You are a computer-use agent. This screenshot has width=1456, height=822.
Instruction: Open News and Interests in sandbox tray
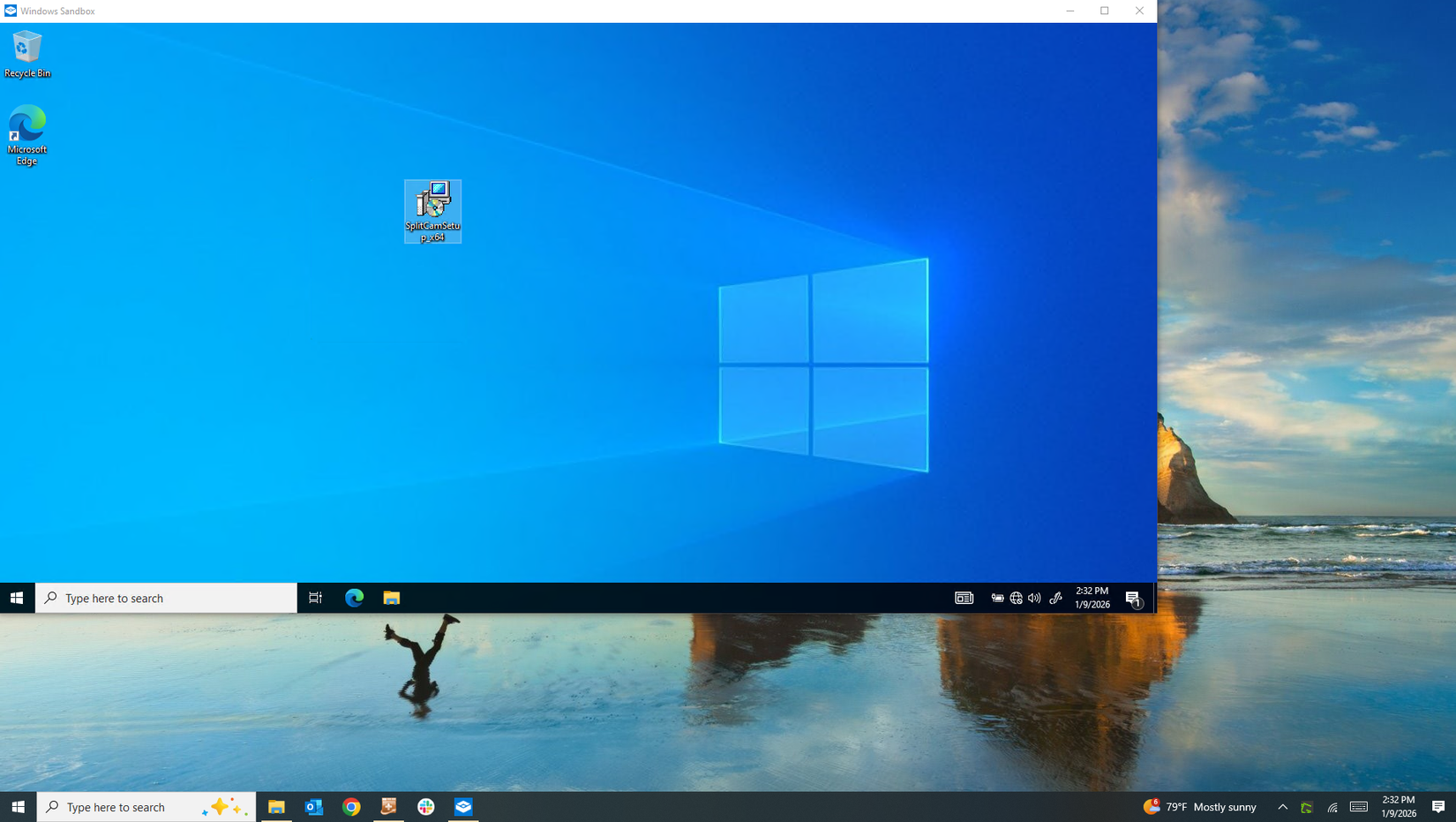(x=963, y=598)
